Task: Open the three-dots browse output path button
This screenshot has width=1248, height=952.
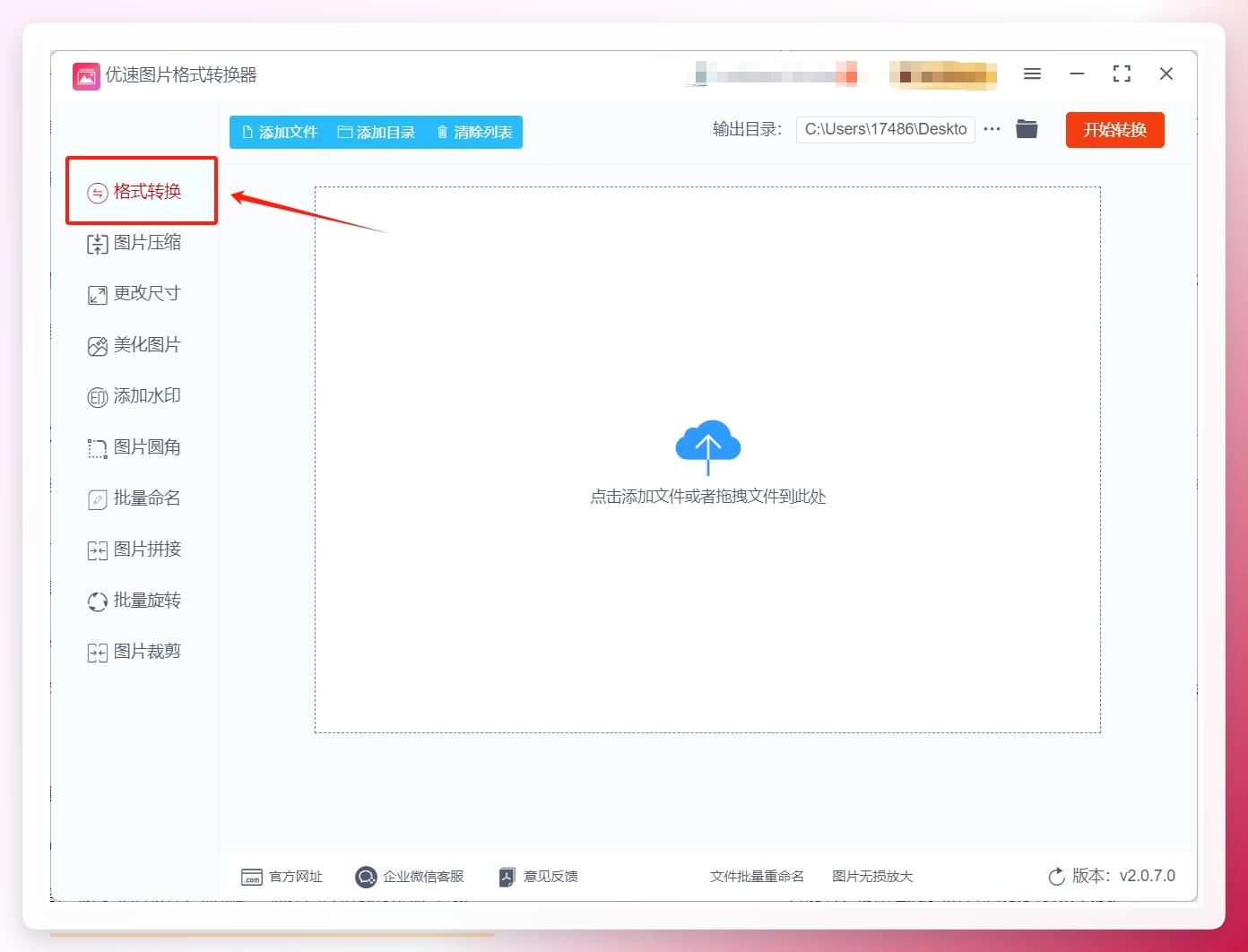Action: [x=992, y=129]
